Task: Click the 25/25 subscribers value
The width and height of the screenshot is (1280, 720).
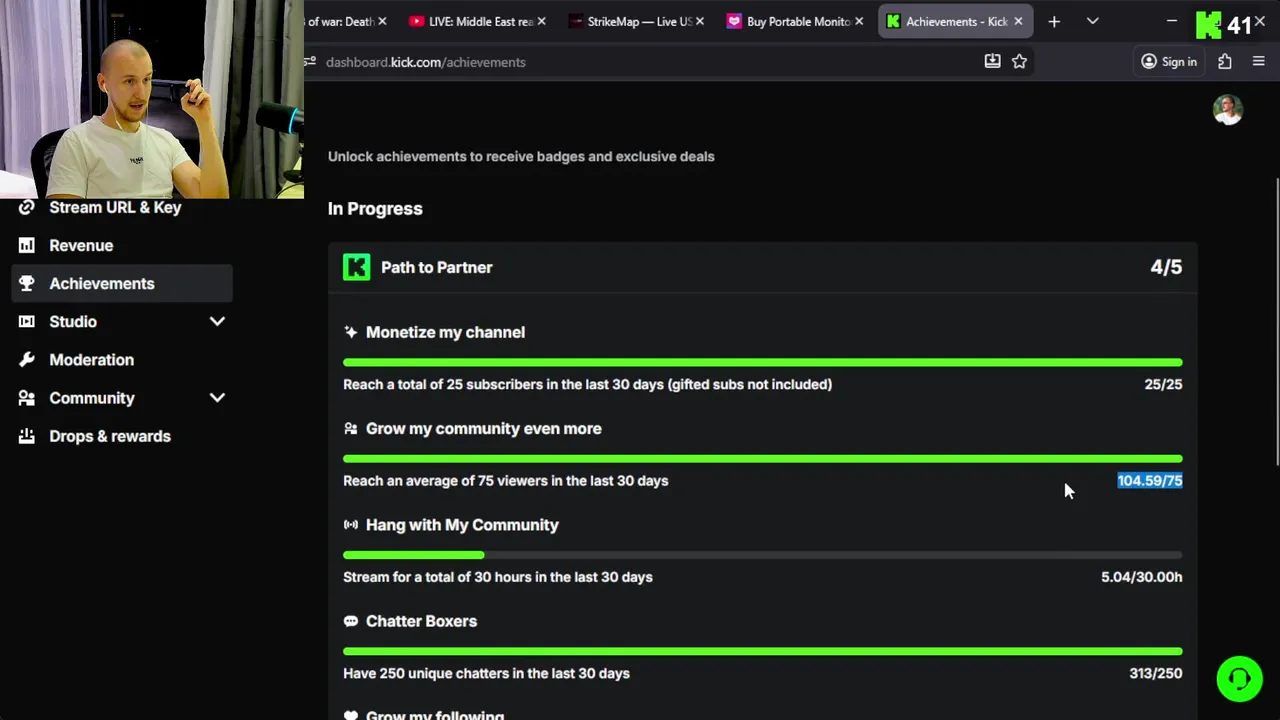Action: [x=1163, y=384]
